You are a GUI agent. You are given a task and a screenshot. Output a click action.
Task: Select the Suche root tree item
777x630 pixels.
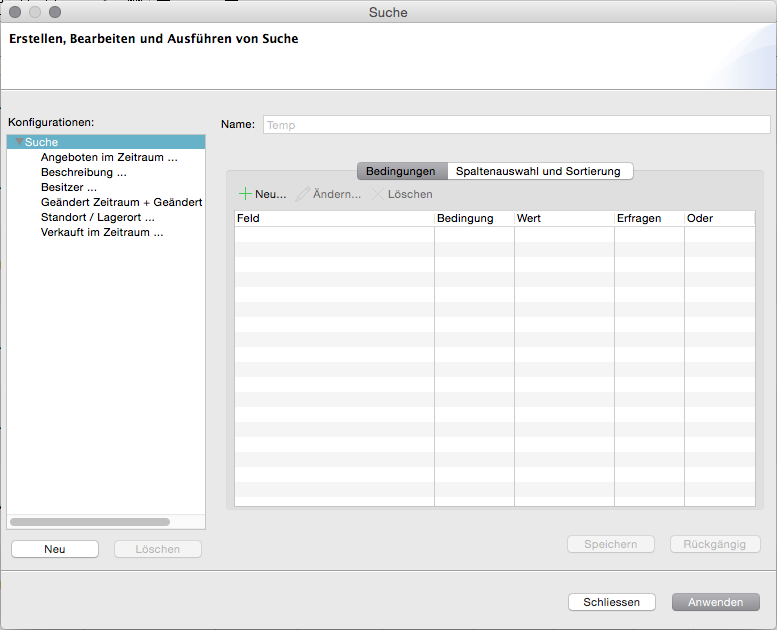click(x=106, y=142)
